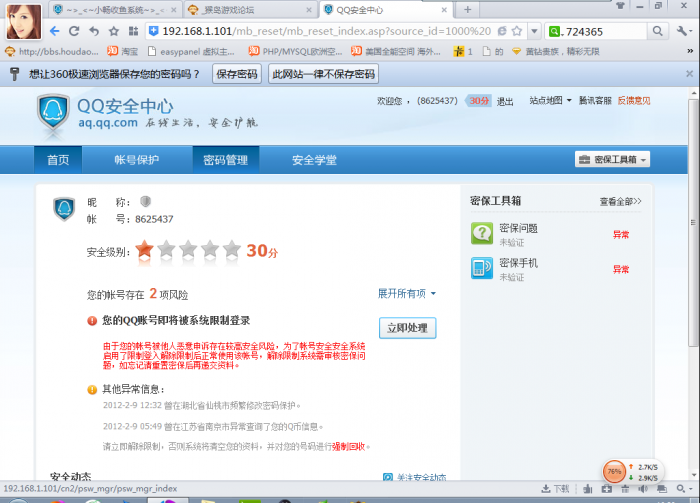Click the 76% memory accelerator ball

tap(614, 471)
